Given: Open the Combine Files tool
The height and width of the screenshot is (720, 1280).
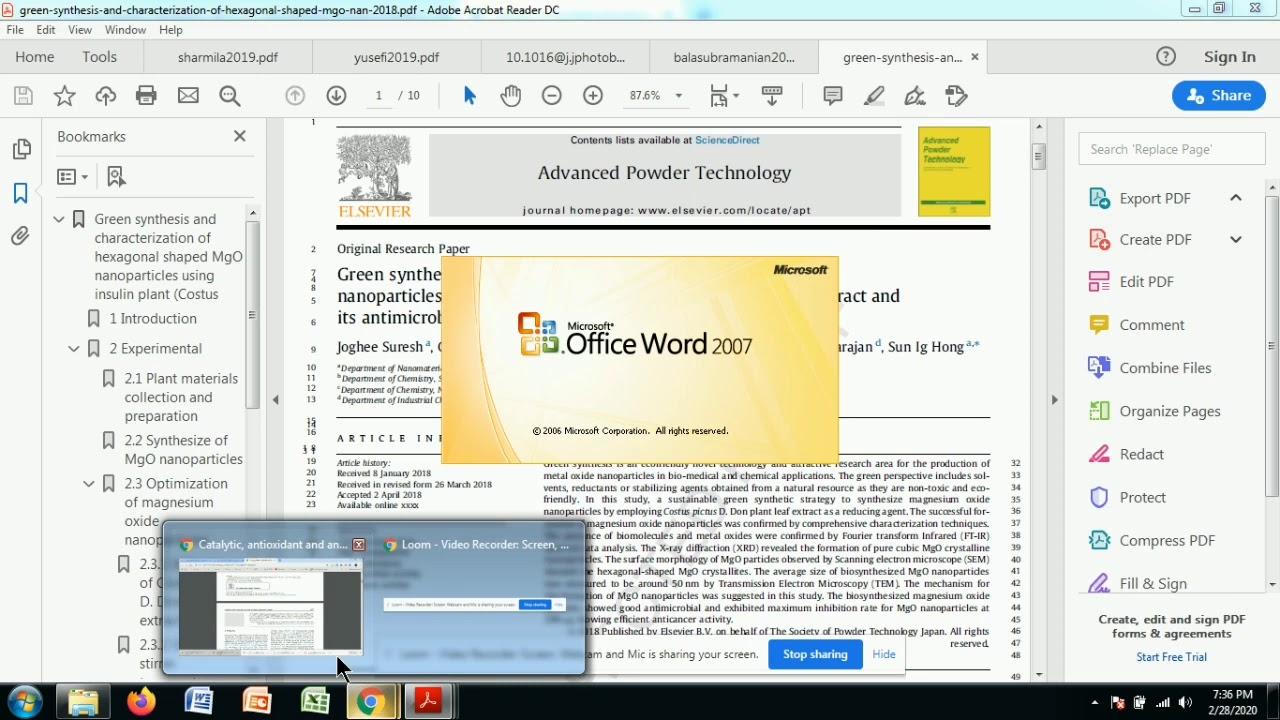Looking at the screenshot, I should point(1165,368).
